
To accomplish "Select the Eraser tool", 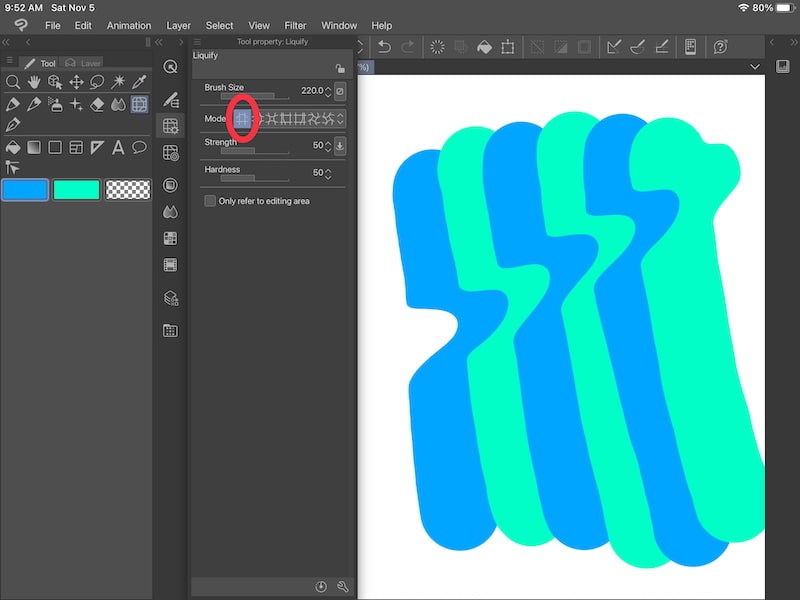I will click(98, 105).
